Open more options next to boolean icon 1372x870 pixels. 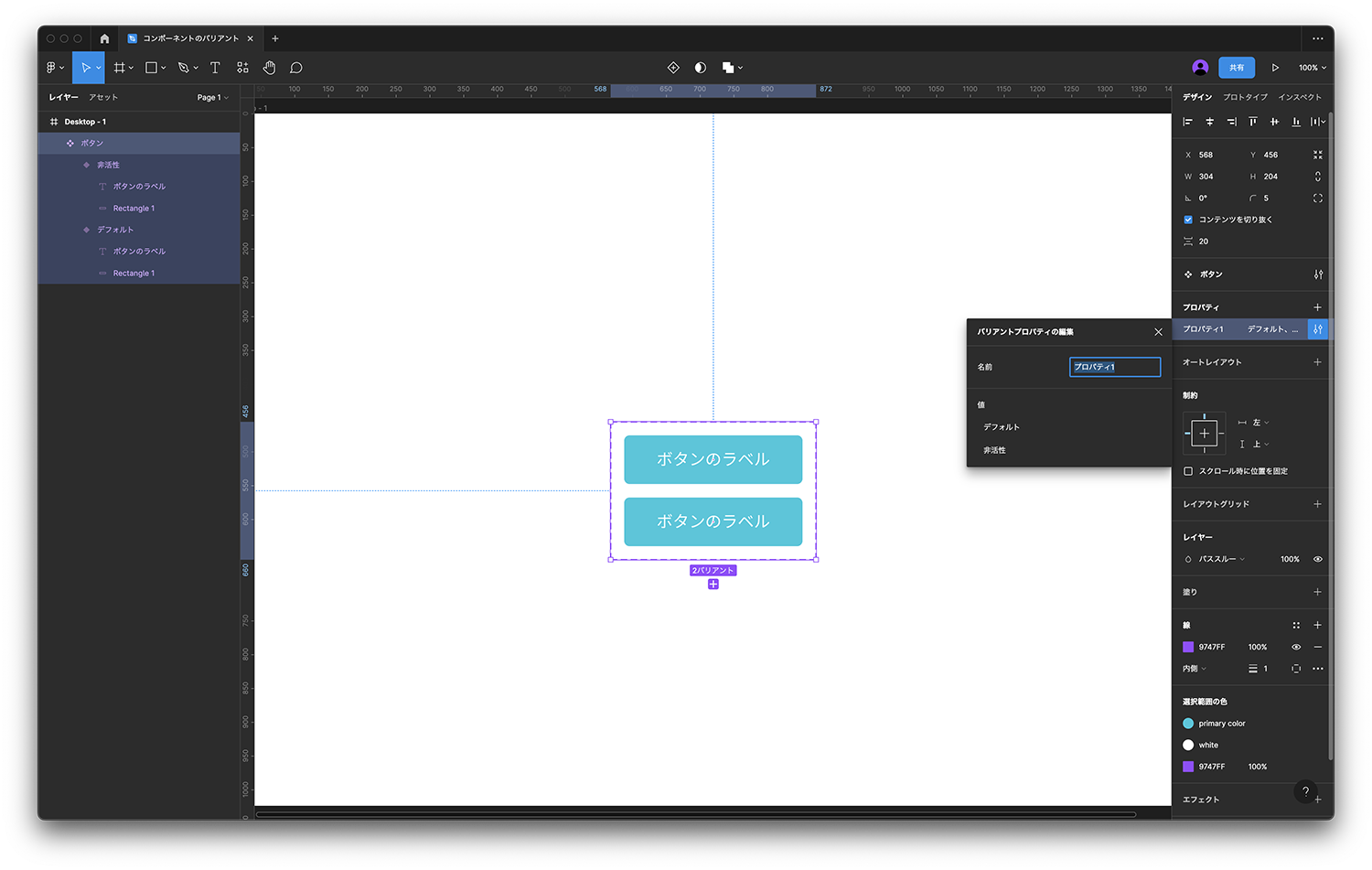pyautogui.click(x=740, y=68)
